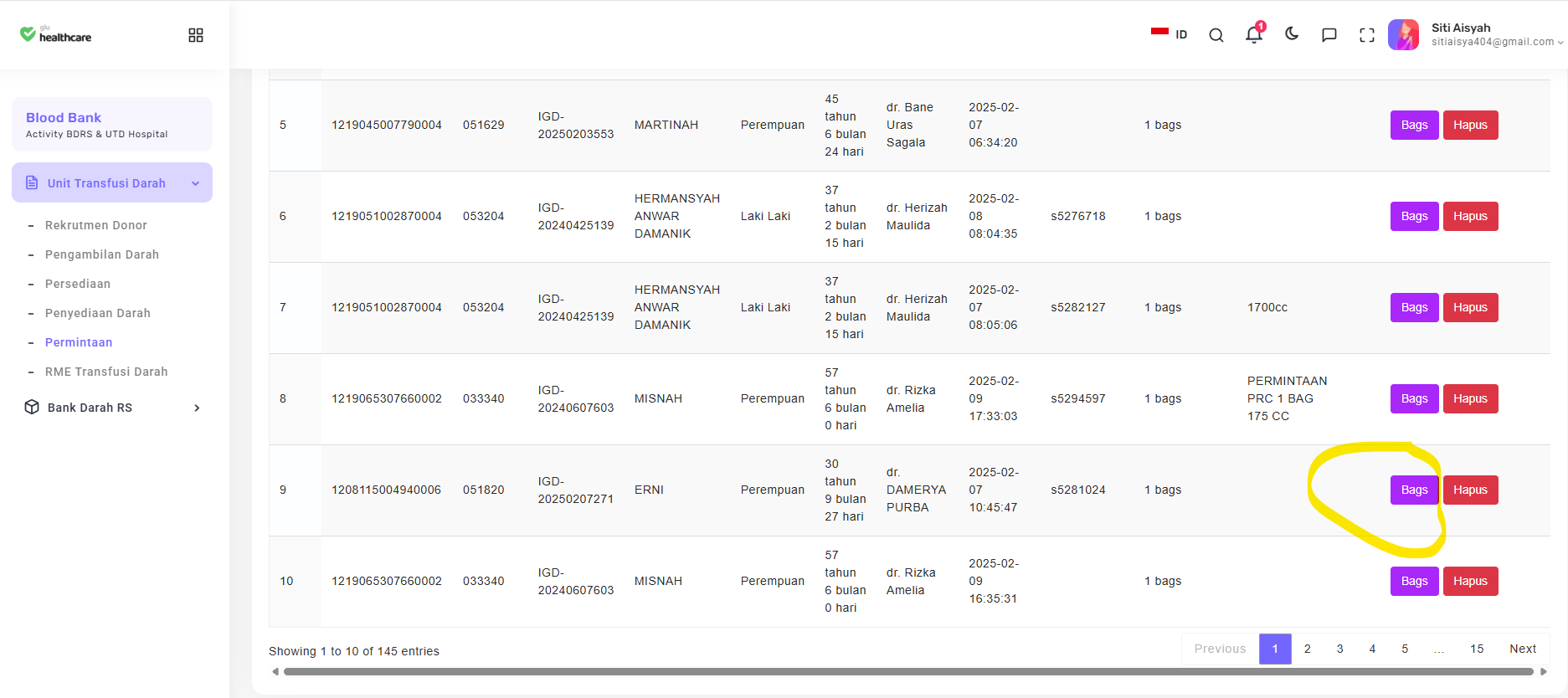Open Siti Aisyah account dropdown arrow

click(x=1560, y=43)
